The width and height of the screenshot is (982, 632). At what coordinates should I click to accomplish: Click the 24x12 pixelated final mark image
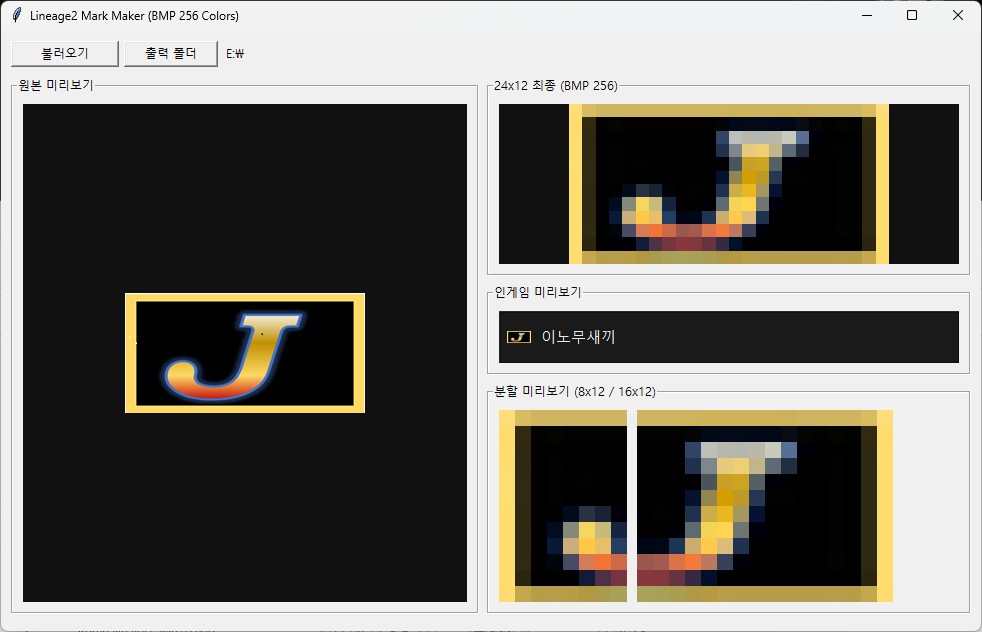[728, 184]
